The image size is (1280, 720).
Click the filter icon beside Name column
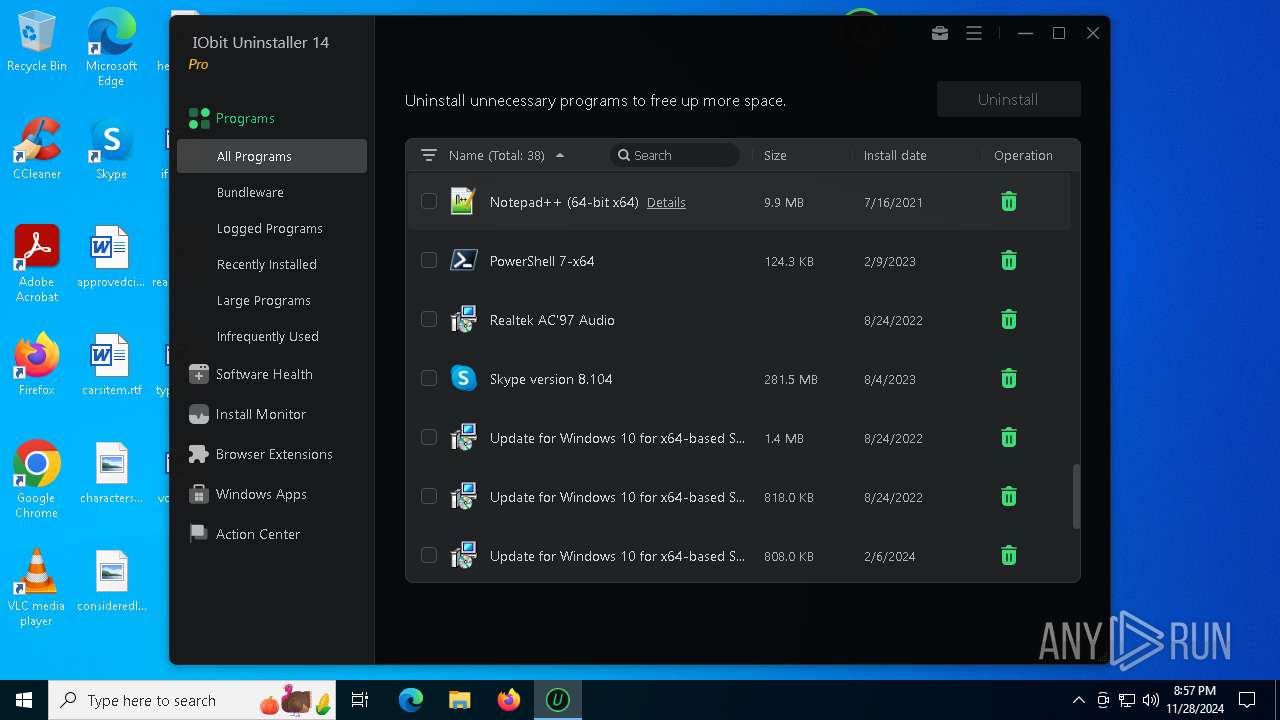[429, 155]
